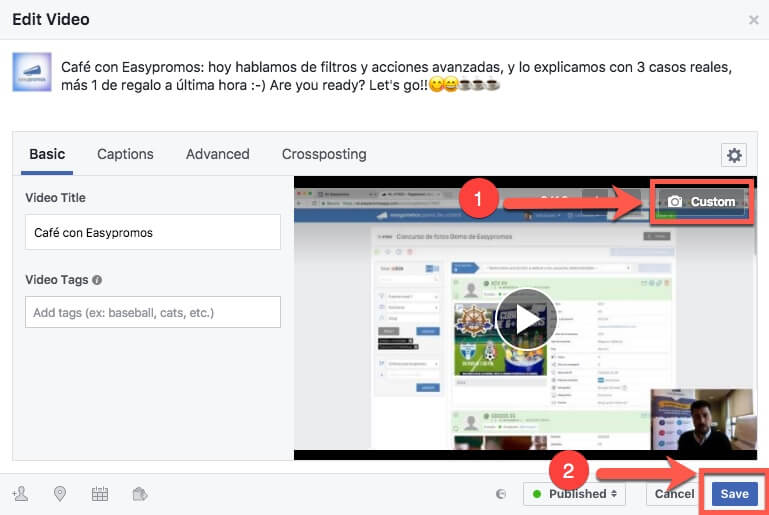Play the video preview
This screenshot has width=769, height=515.
click(526, 320)
